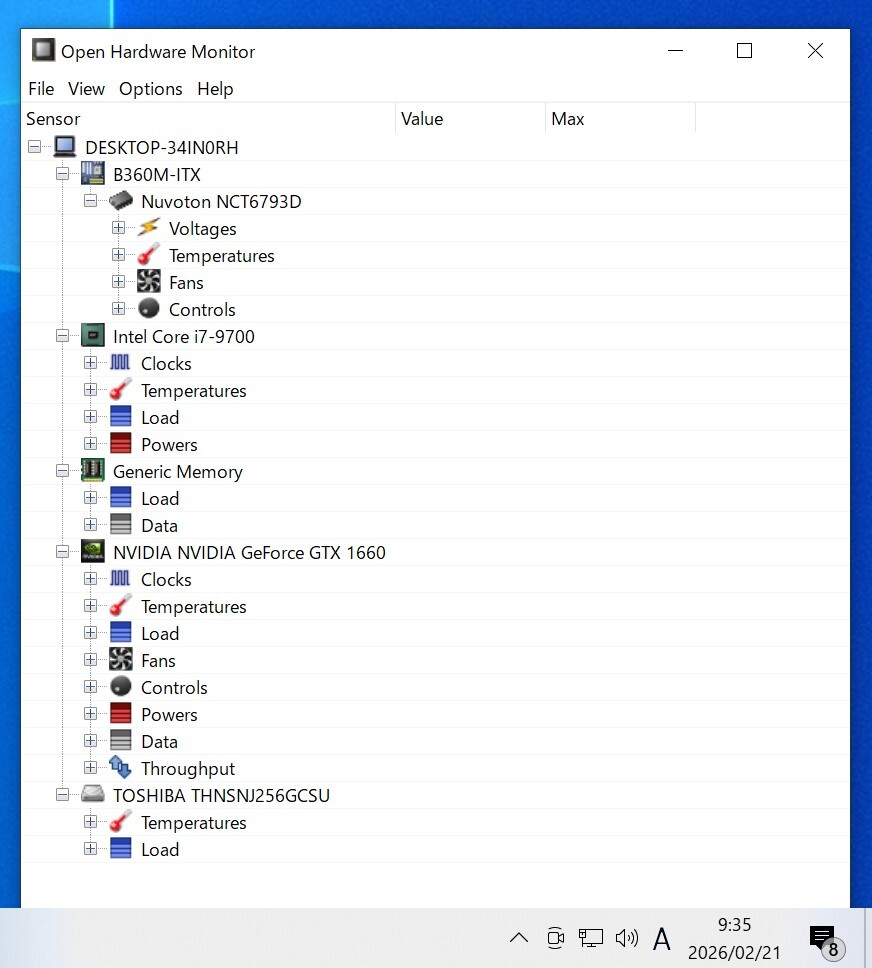Screen dimensions: 872x968
Task: Click the red Powers icon under NVIDIA GPU
Action: (x=120, y=714)
